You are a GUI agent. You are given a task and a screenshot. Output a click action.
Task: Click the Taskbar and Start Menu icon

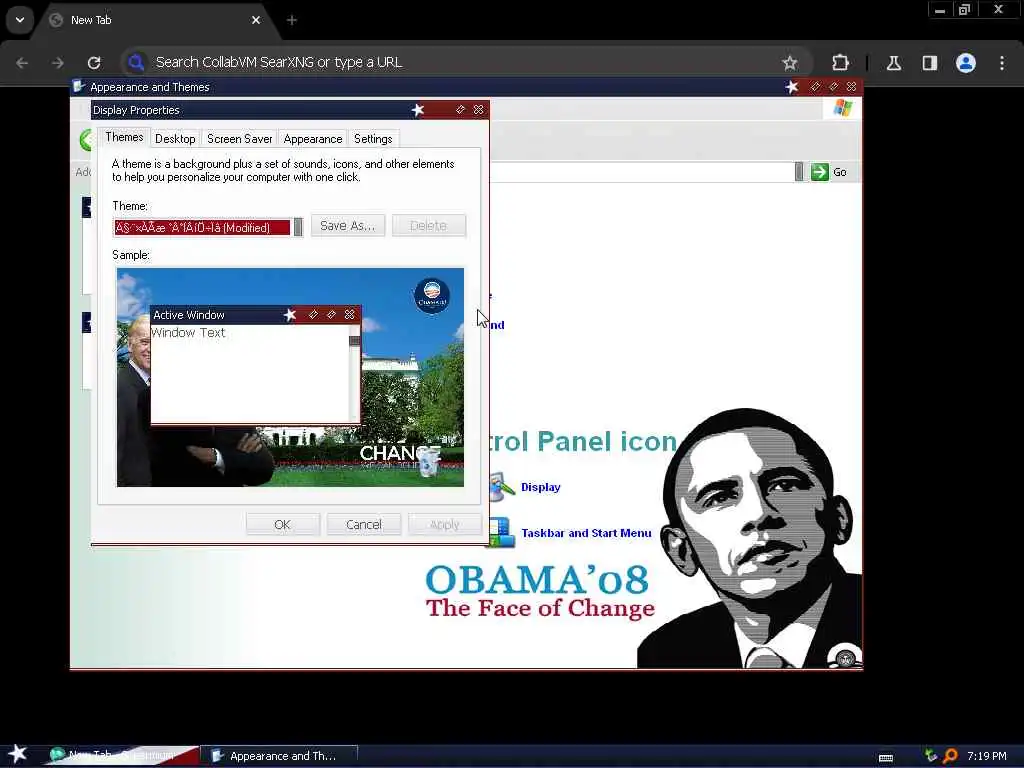502,533
